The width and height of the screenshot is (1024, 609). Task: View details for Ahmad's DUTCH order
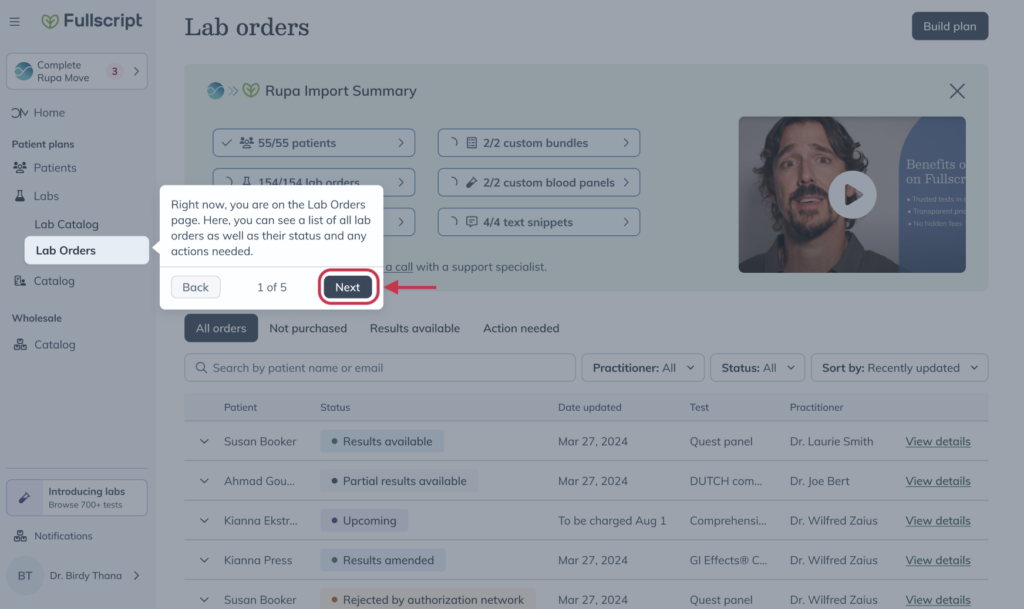(x=937, y=481)
